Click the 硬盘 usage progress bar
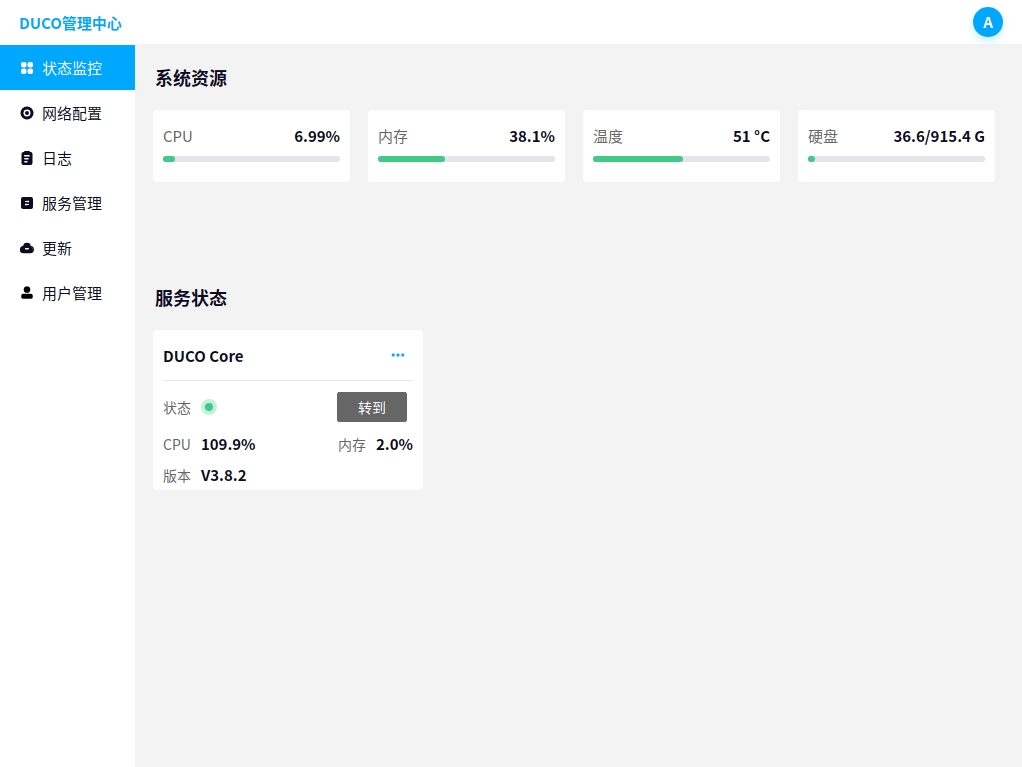 pyautogui.click(x=896, y=159)
